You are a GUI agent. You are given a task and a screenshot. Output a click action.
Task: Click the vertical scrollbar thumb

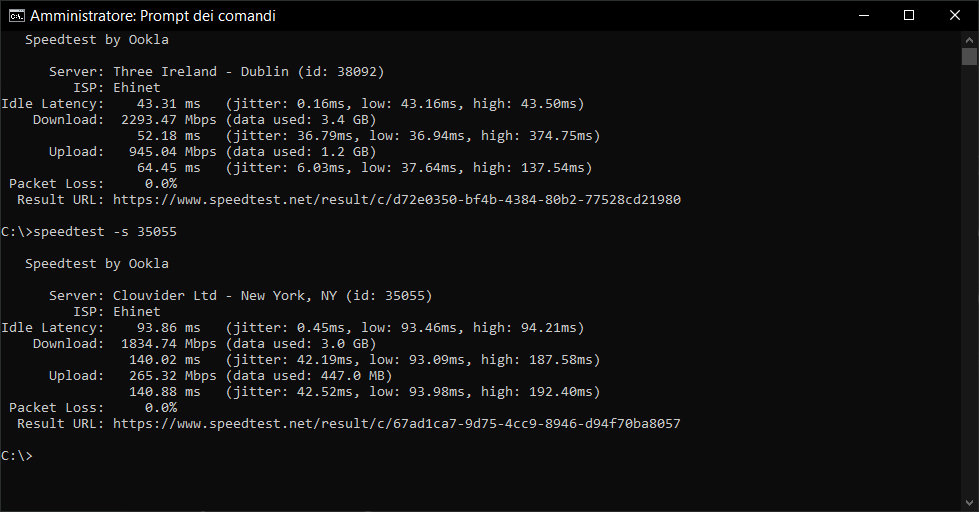[969, 56]
